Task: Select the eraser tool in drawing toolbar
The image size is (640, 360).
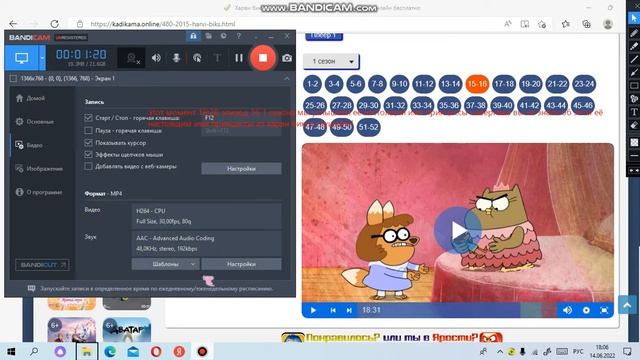Action: (634, 125)
